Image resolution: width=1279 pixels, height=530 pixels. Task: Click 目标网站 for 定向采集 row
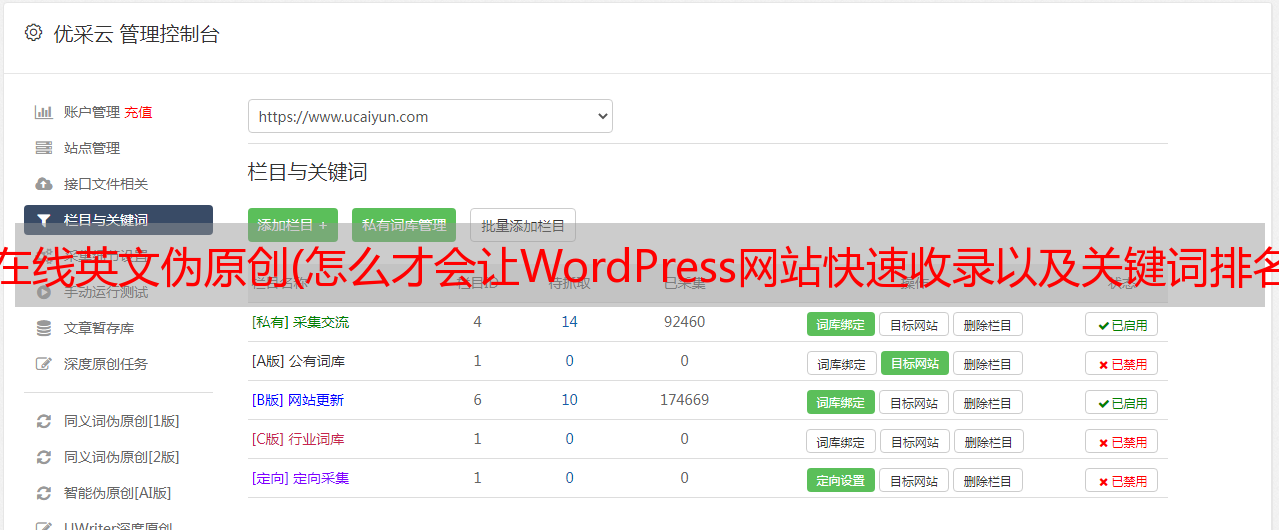[914, 480]
